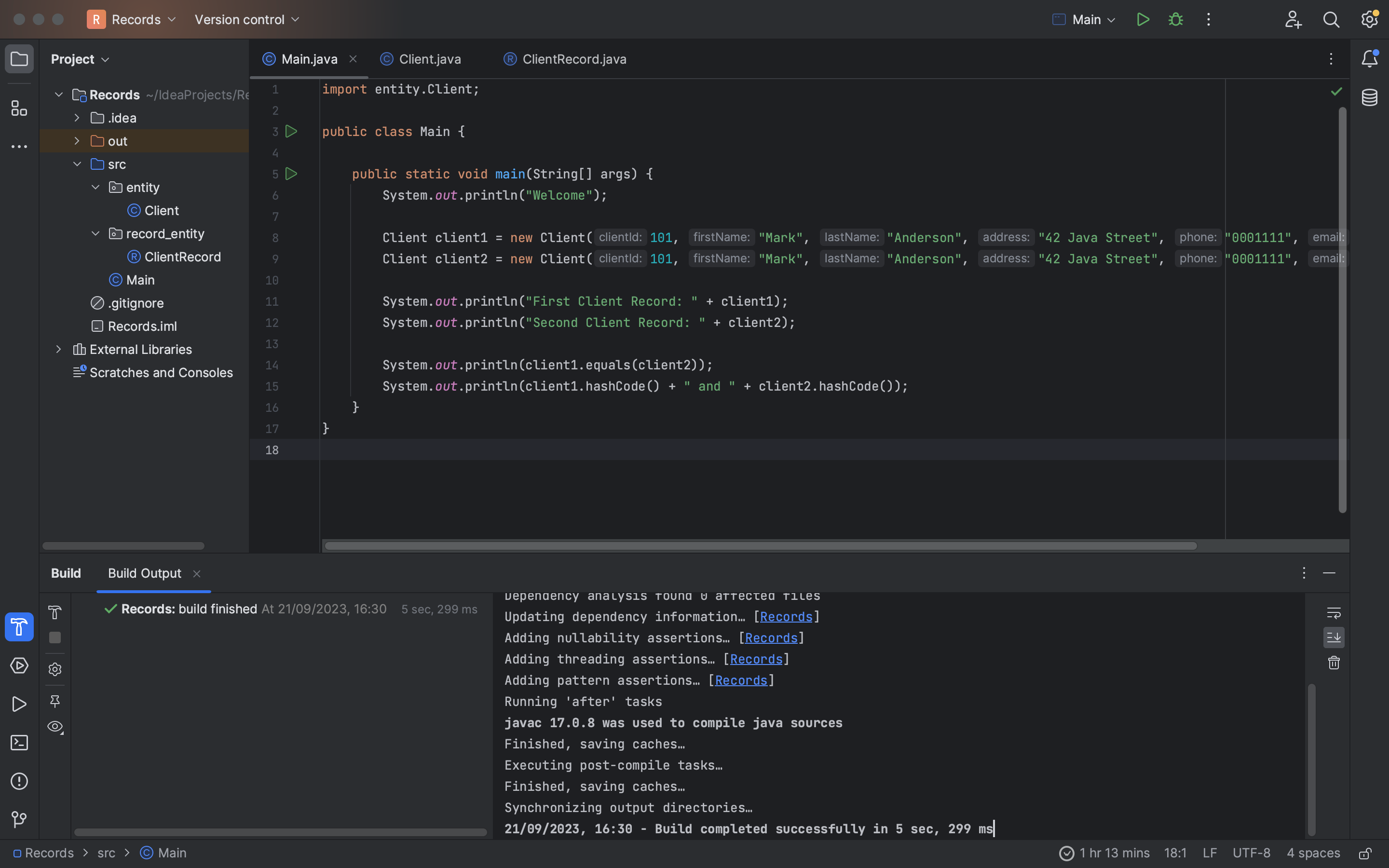Image resolution: width=1389 pixels, height=868 pixels.
Task: Collapse the entity package node
Action: pos(95,187)
